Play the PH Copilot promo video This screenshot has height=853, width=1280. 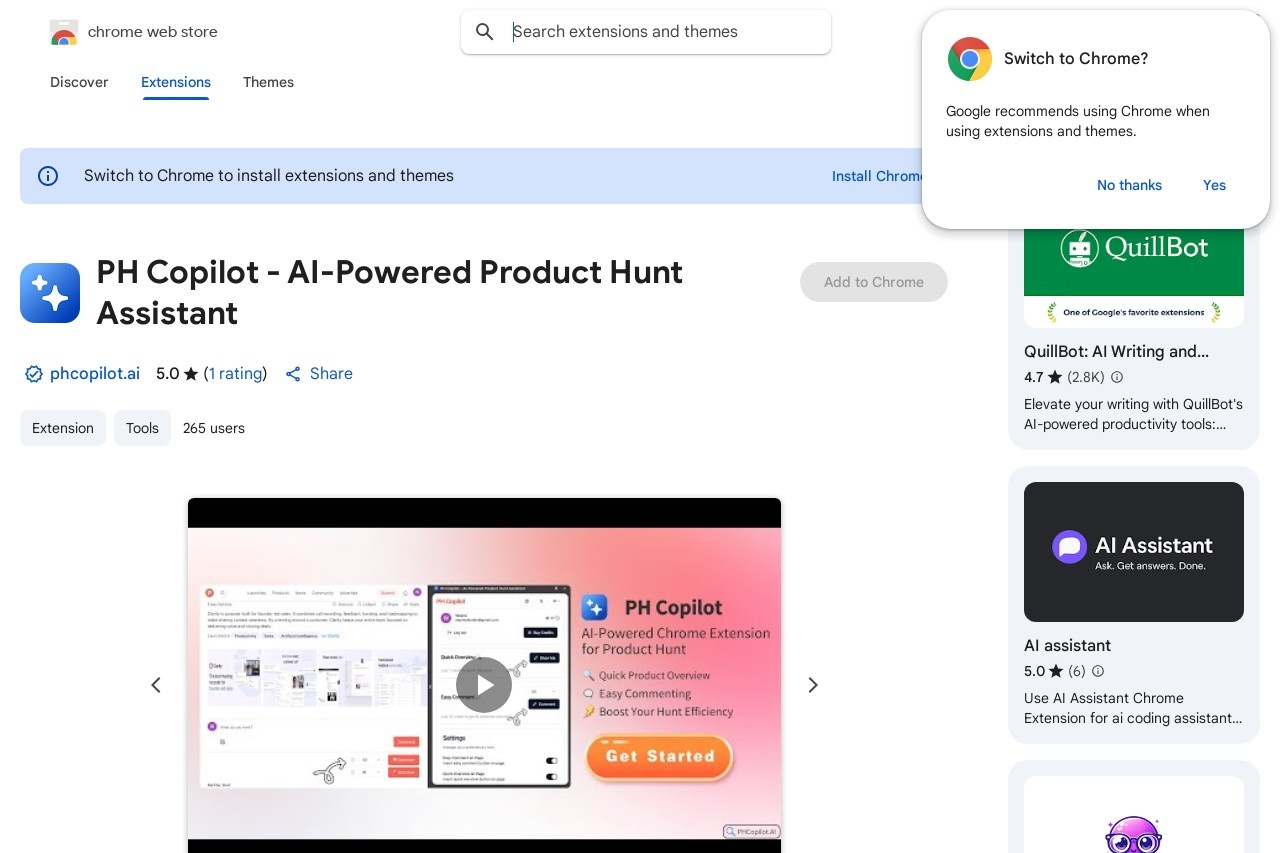[484, 685]
